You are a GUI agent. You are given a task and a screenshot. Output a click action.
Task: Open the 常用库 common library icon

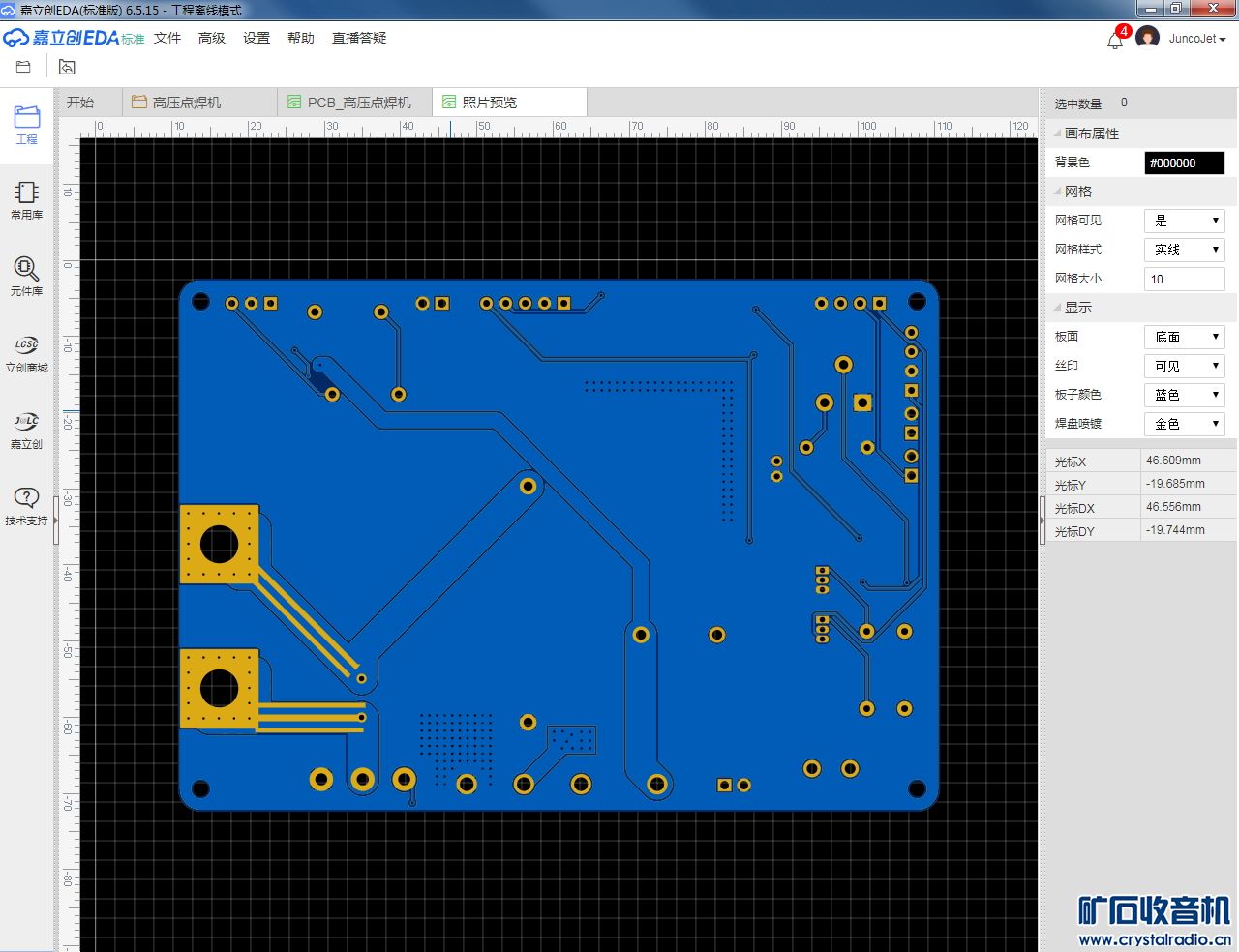27,199
